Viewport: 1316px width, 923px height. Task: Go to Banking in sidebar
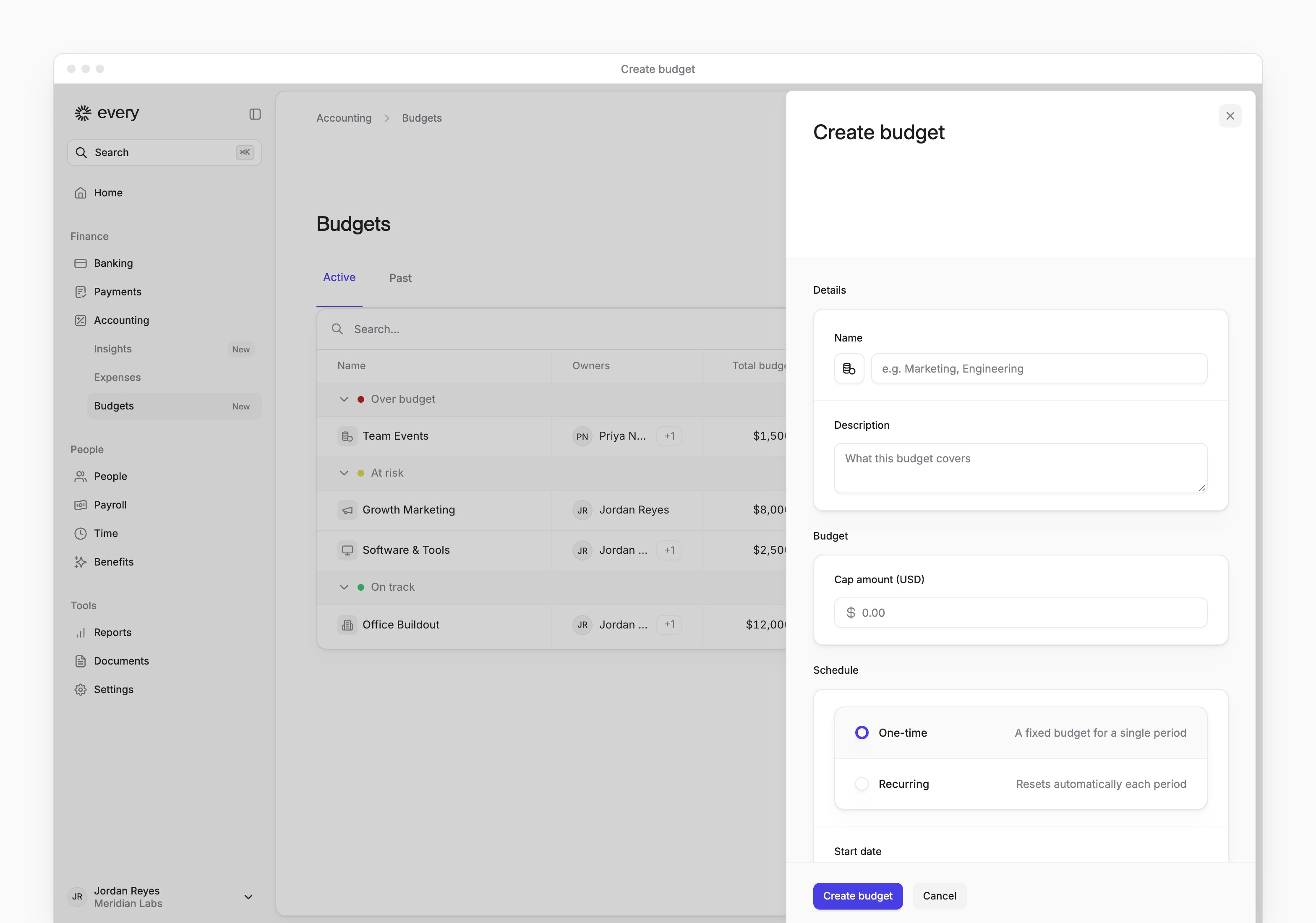(x=164, y=263)
